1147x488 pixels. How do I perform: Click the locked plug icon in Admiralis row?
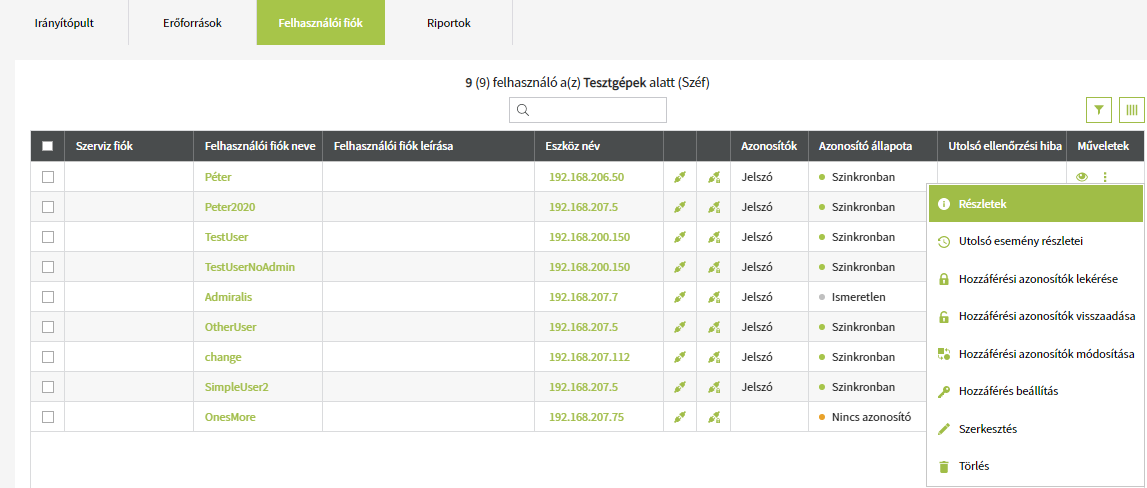(714, 297)
